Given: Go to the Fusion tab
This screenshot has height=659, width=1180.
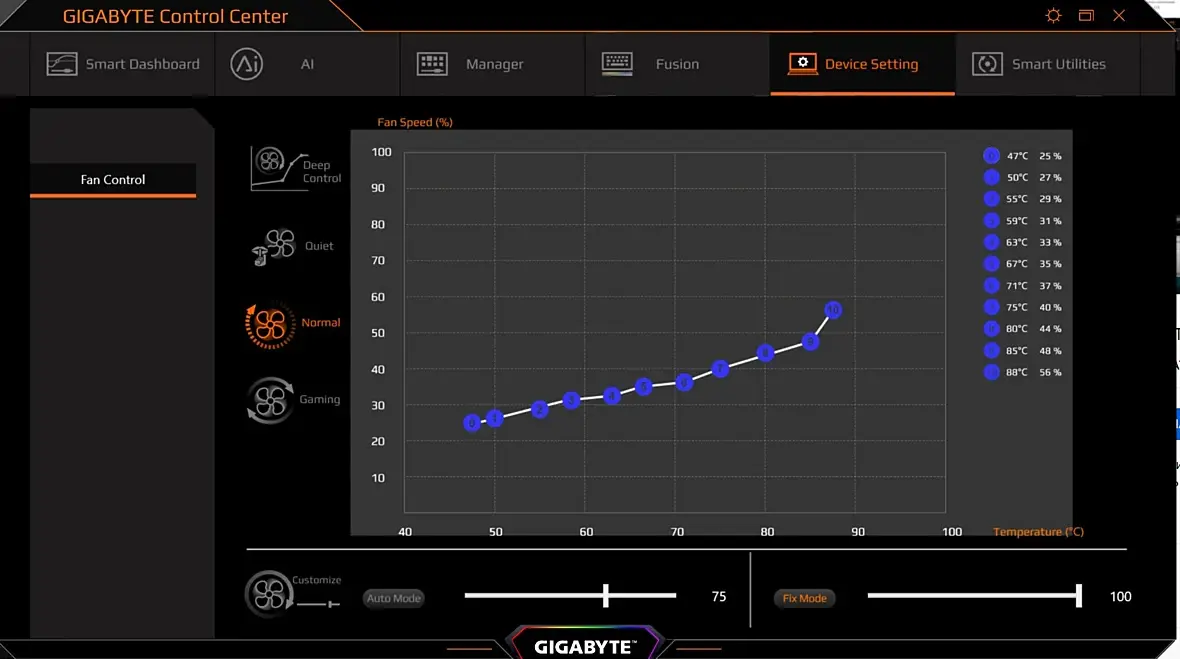Looking at the screenshot, I should point(677,64).
